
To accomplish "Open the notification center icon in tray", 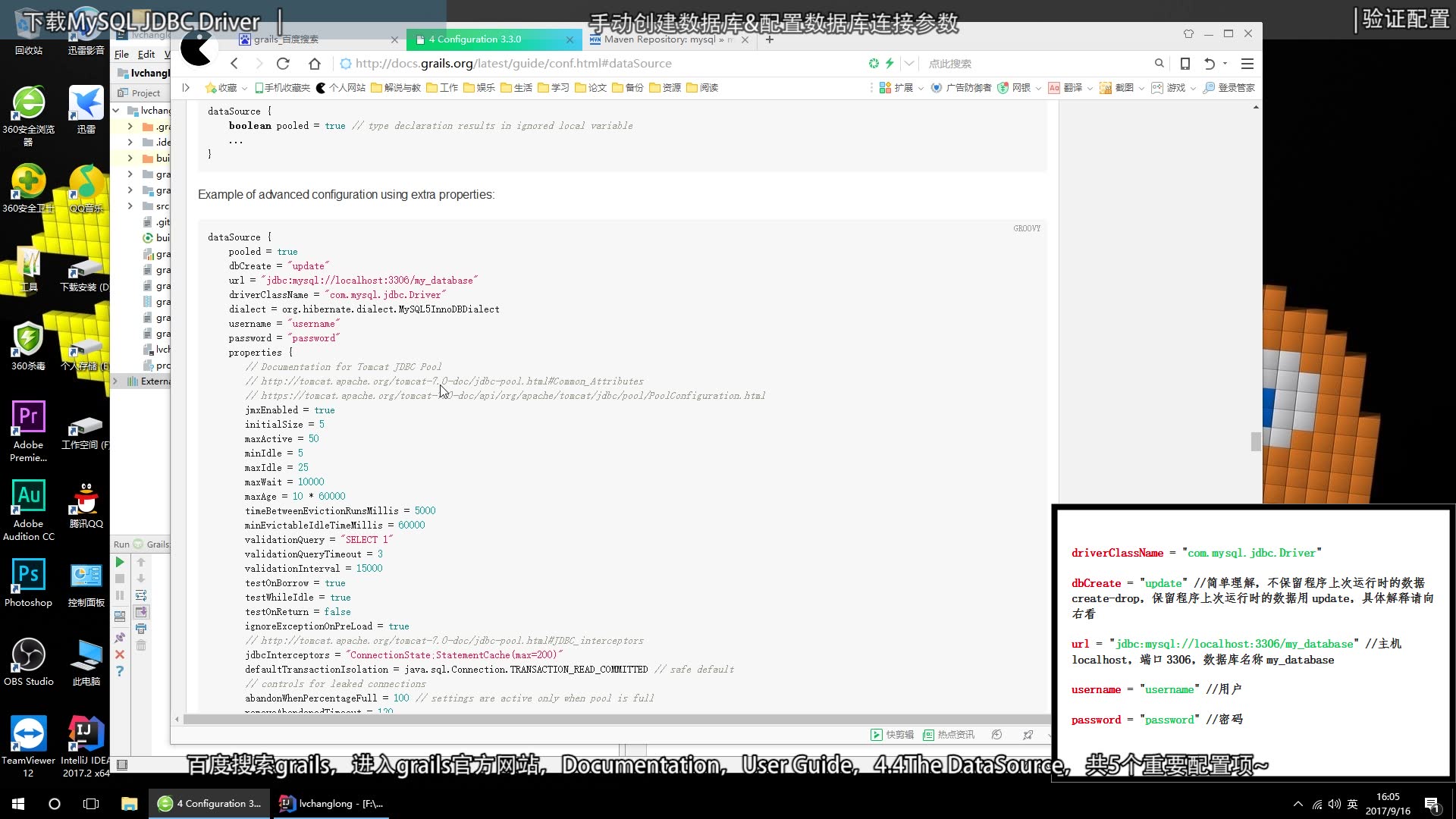I will point(1432,805).
